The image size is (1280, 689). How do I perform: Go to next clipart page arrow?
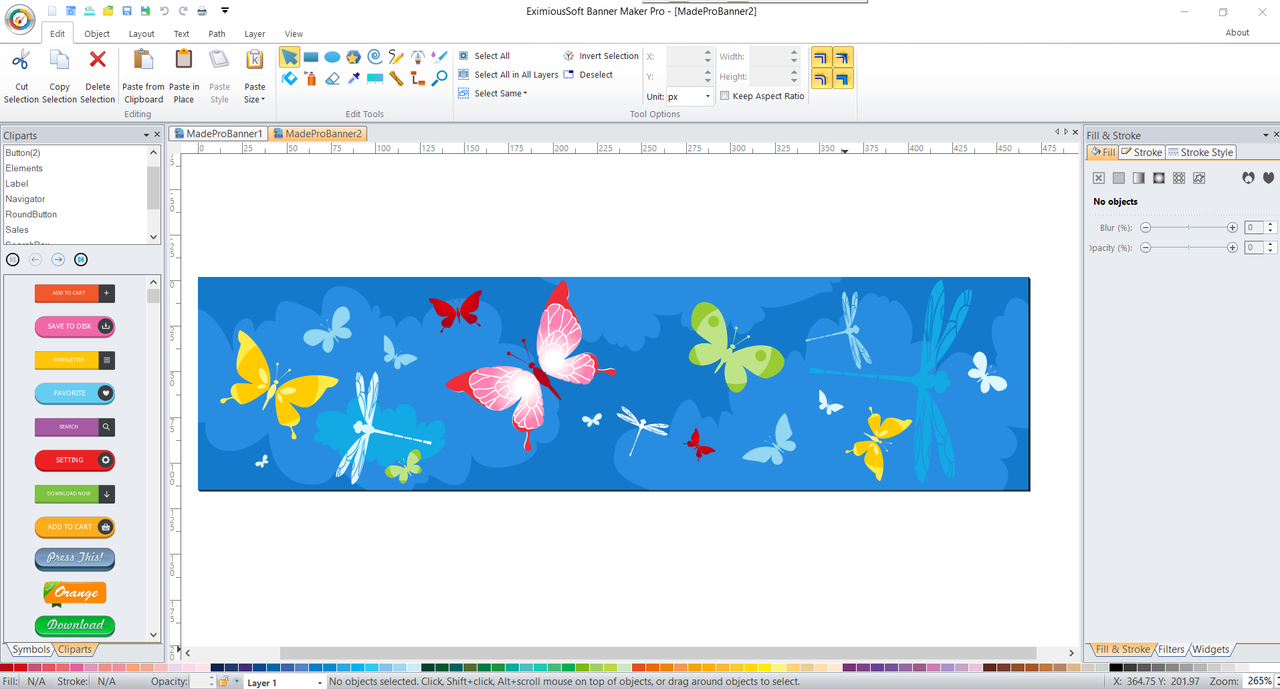[58, 260]
